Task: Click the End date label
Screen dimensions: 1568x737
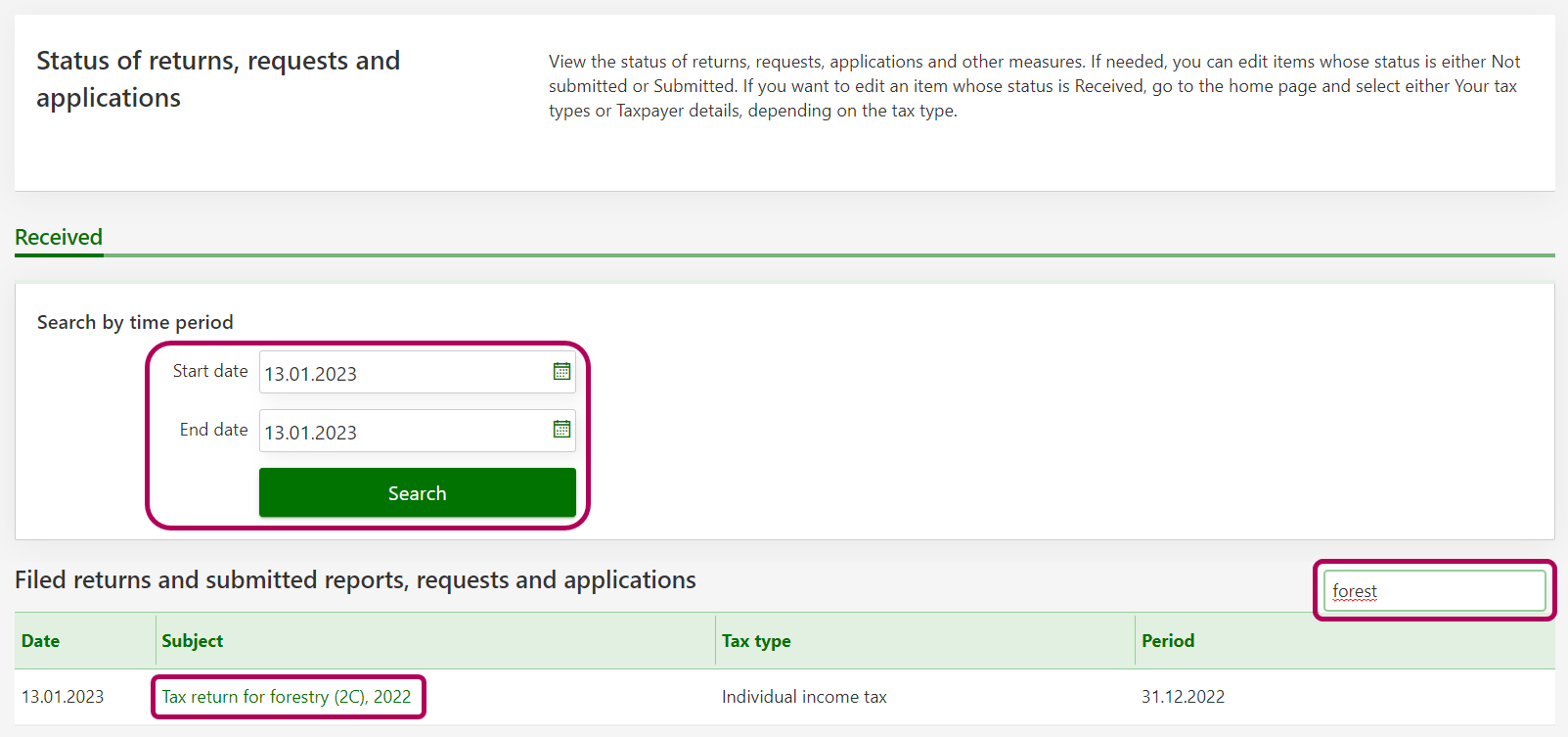Action: point(213,430)
